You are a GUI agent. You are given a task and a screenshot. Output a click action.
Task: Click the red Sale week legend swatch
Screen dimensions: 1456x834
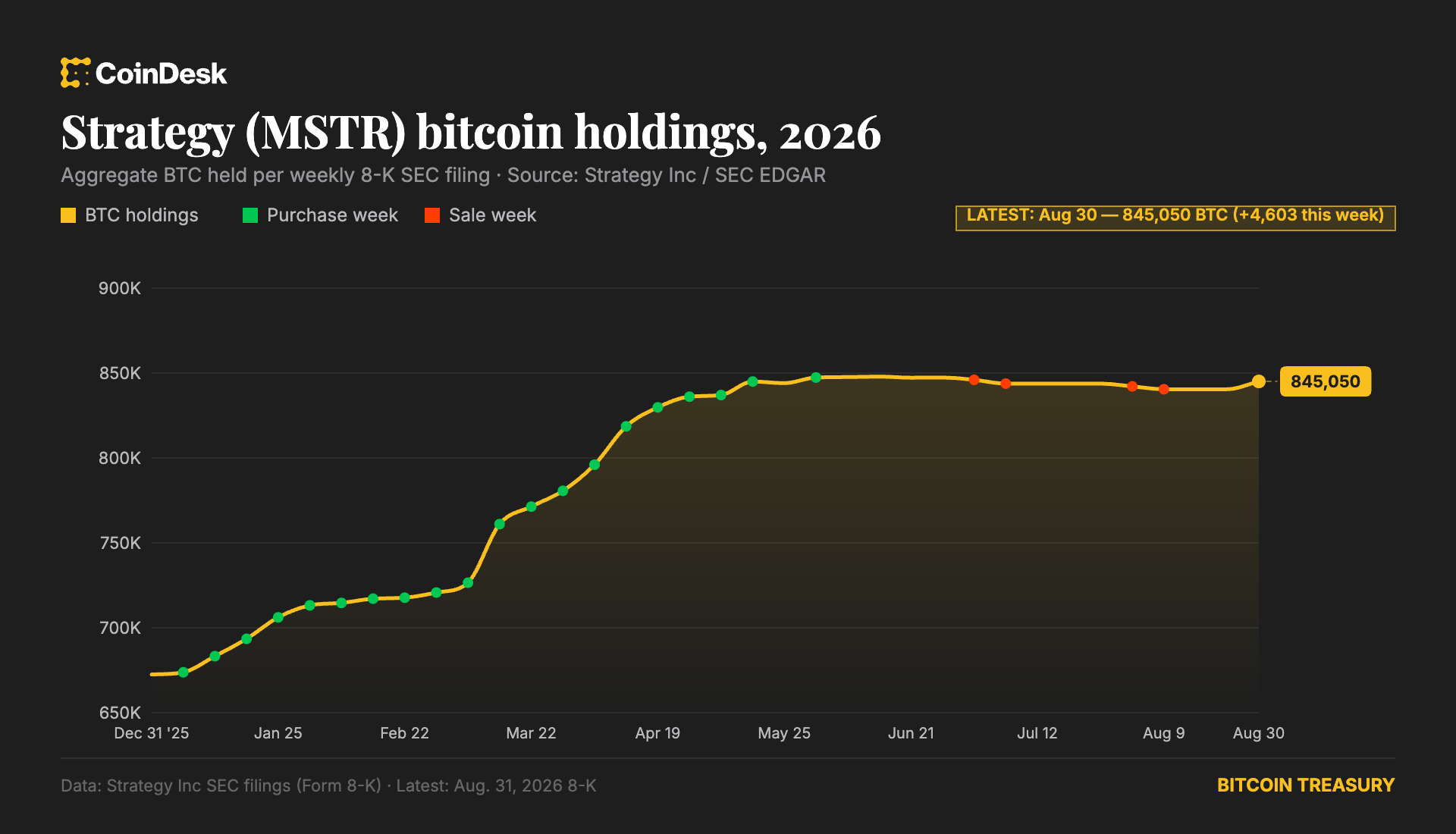click(432, 215)
